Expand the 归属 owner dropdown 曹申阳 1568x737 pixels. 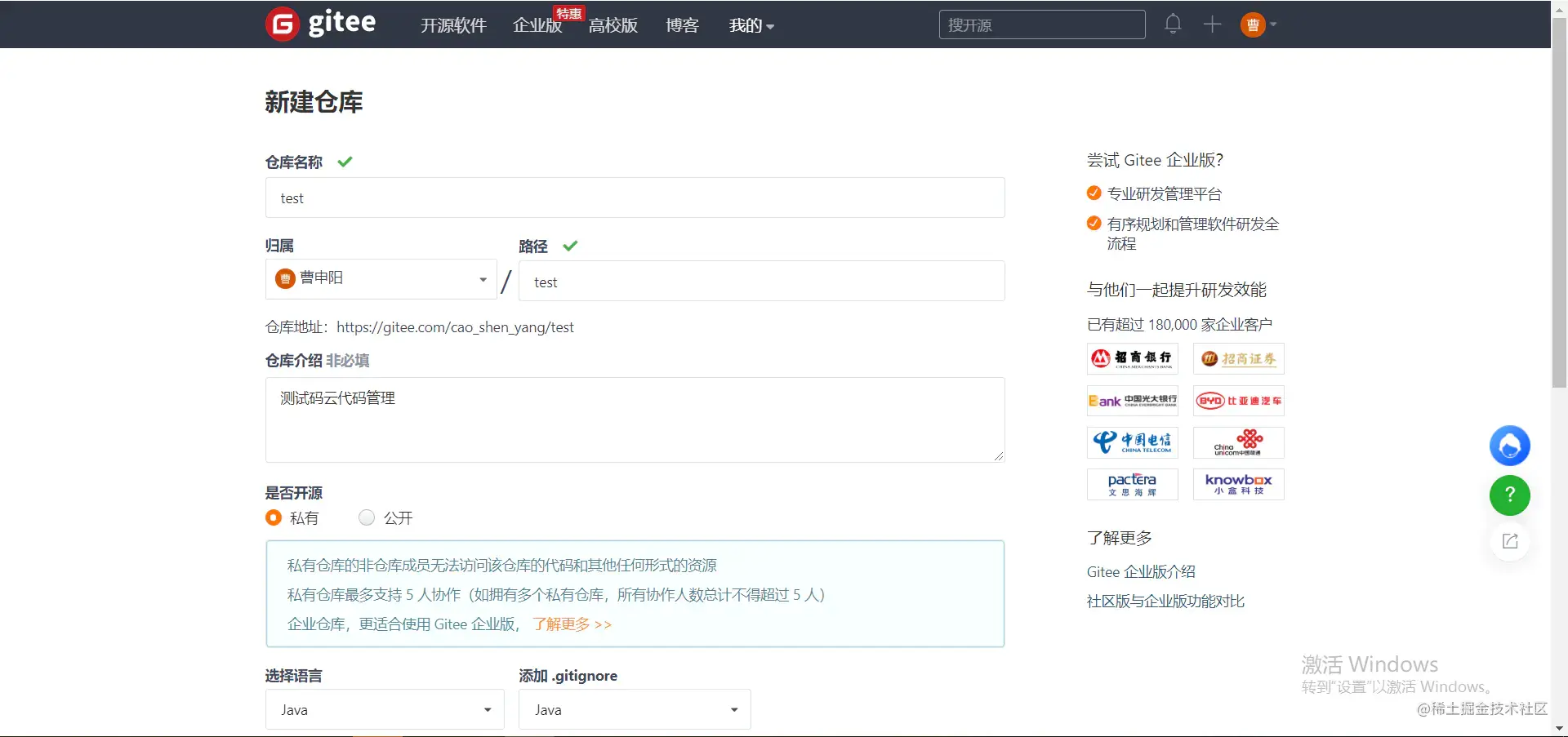point(381,279)
